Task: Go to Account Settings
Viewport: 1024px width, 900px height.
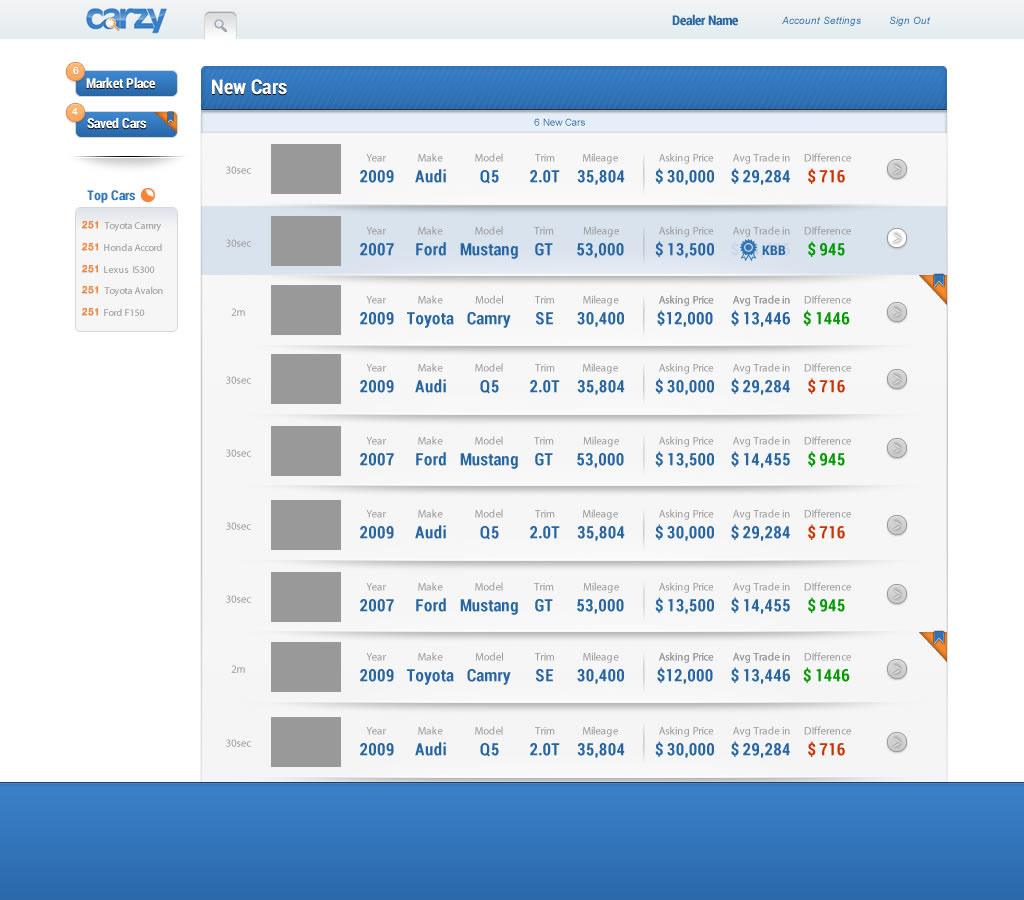Action: click(822, 21)
